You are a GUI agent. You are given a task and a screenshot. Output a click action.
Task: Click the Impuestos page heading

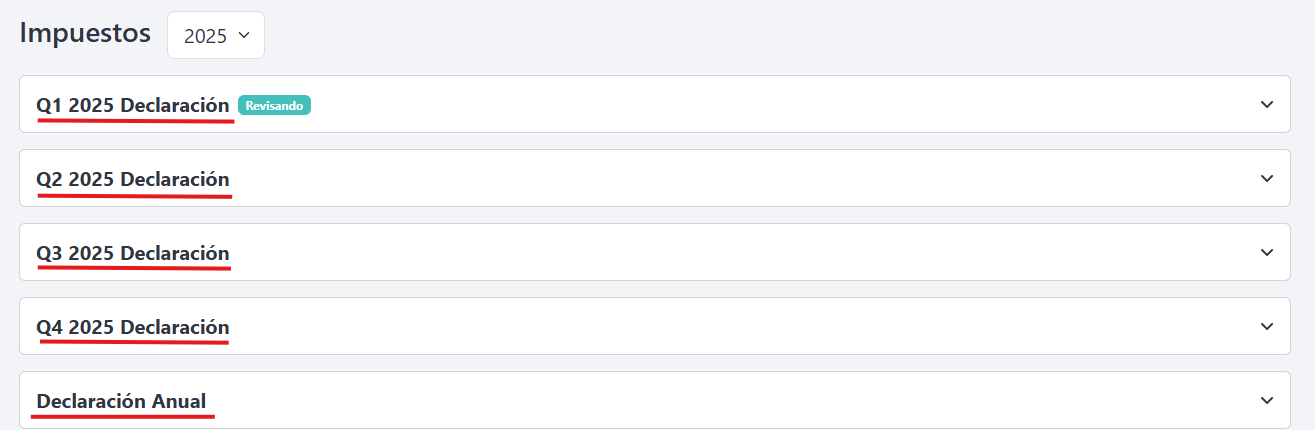click(x=85, y=33)
